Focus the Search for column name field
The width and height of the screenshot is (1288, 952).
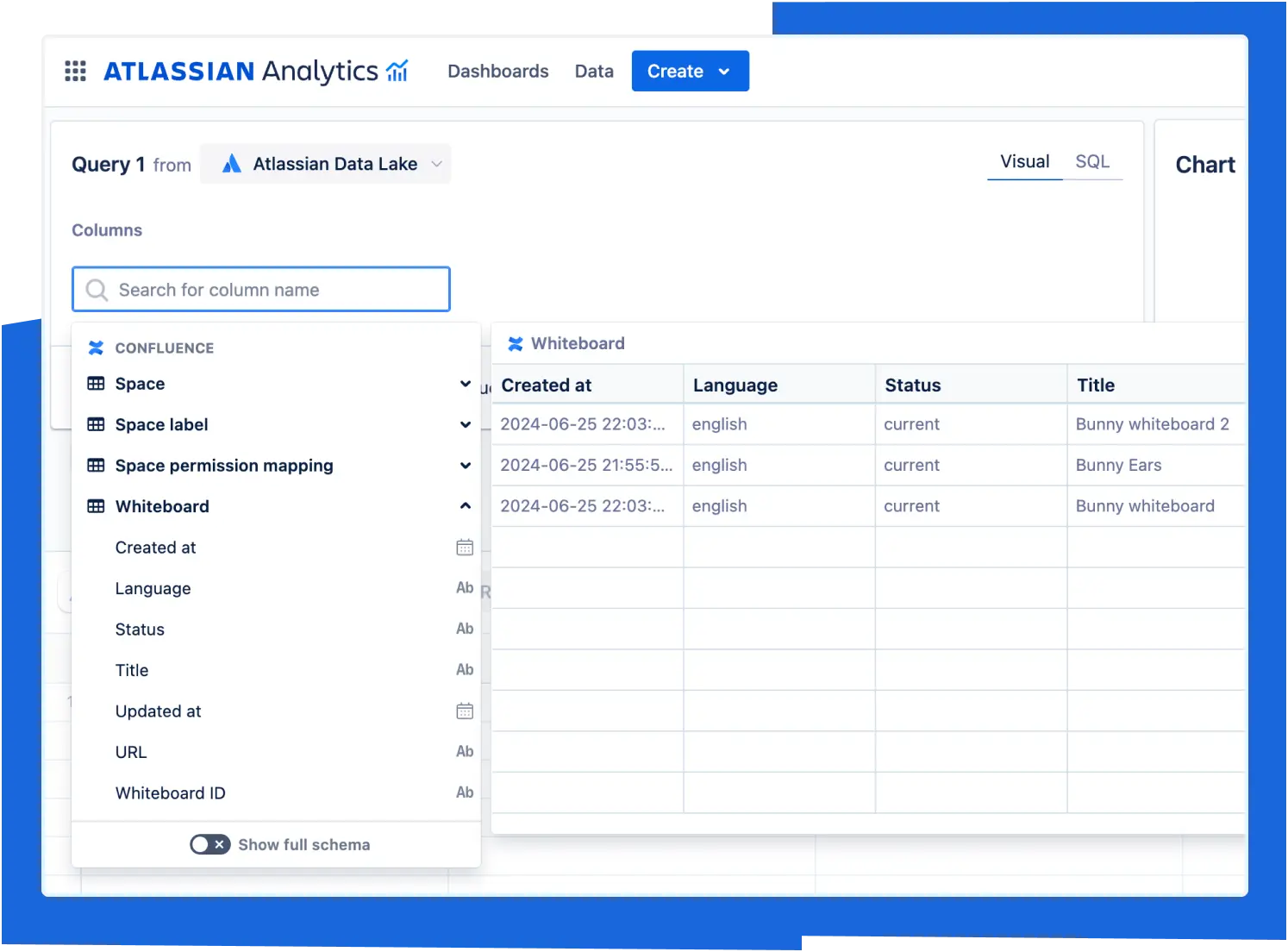[261, 289]
